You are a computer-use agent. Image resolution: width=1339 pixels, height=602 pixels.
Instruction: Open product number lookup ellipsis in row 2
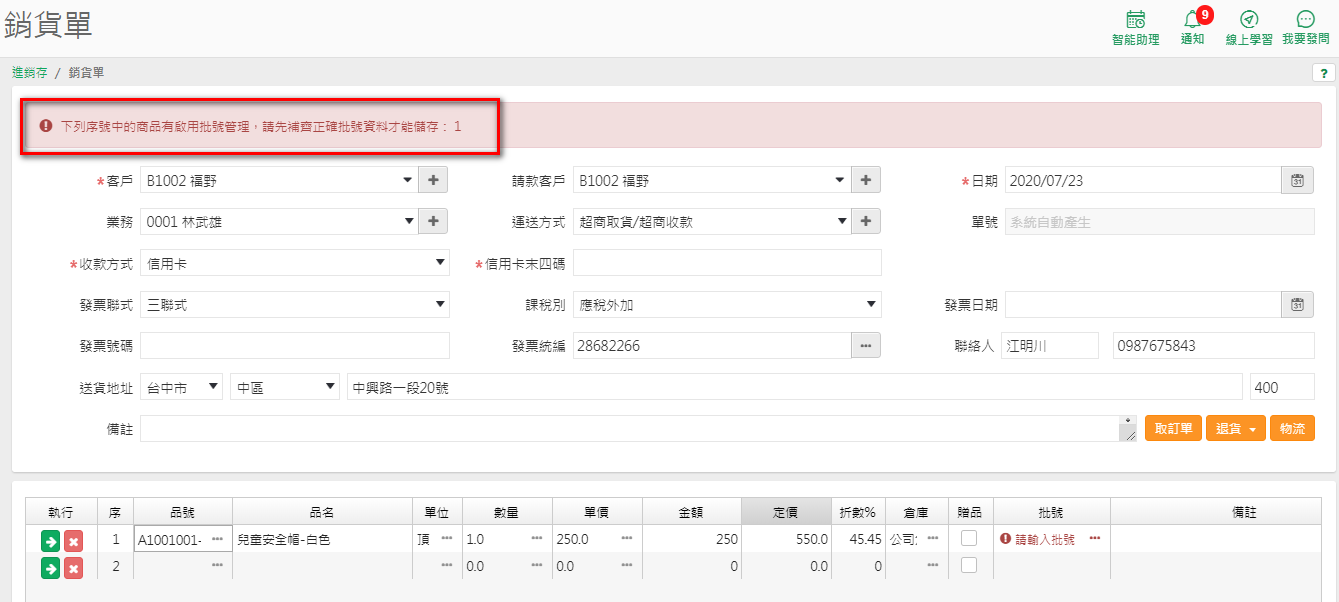pos(217,566)
